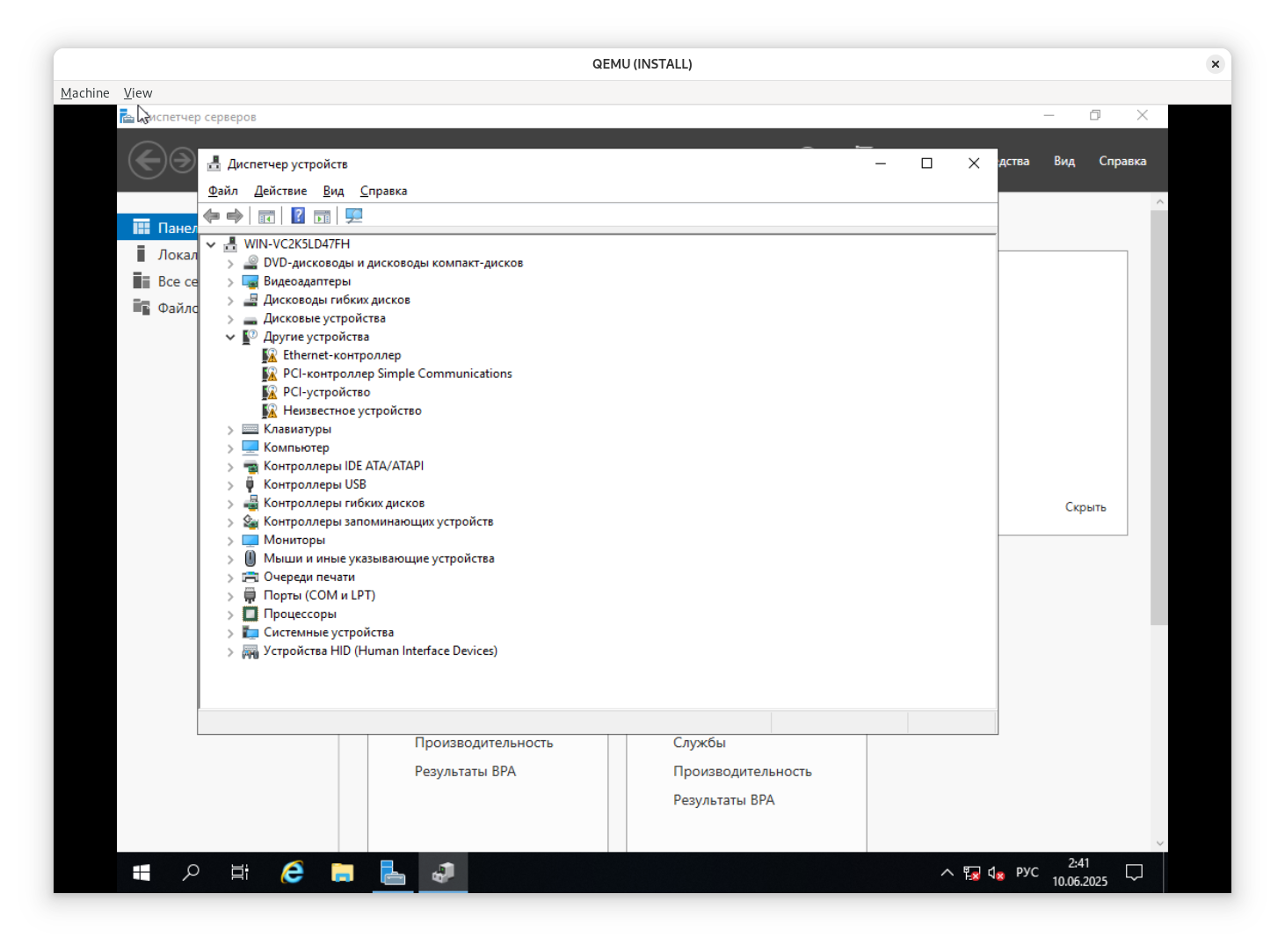
Task: Click the Скрыть link in Server Manager
Action: point(1085,507)
